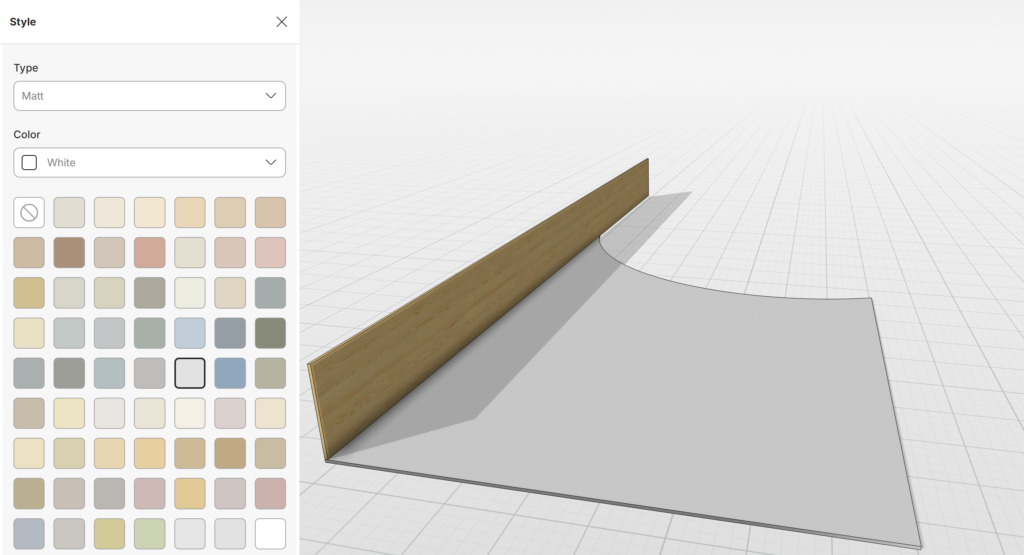Pick the salmon swatch in the second row
The width and height of the screenshot is (1024, 555).
pos(150,252)
